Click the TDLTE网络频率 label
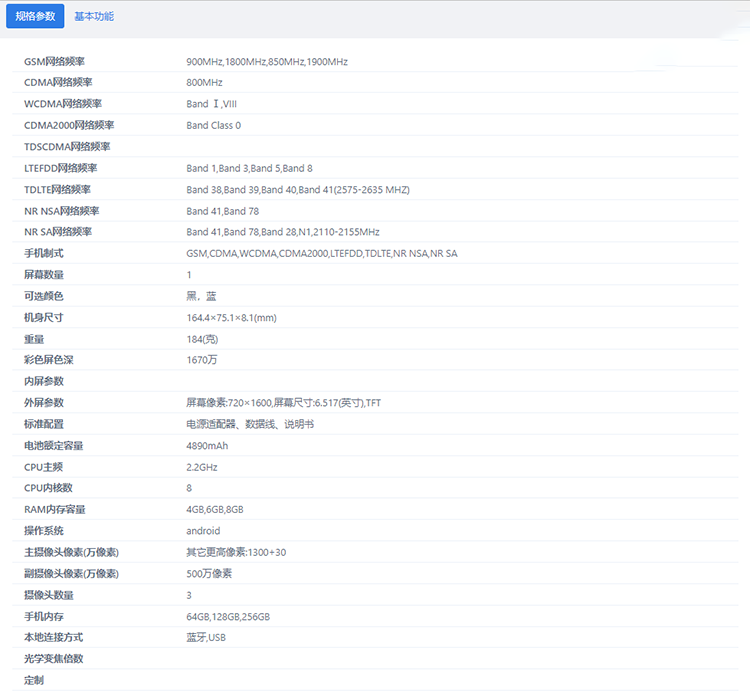The image size is (750, 693). point(57,189)
